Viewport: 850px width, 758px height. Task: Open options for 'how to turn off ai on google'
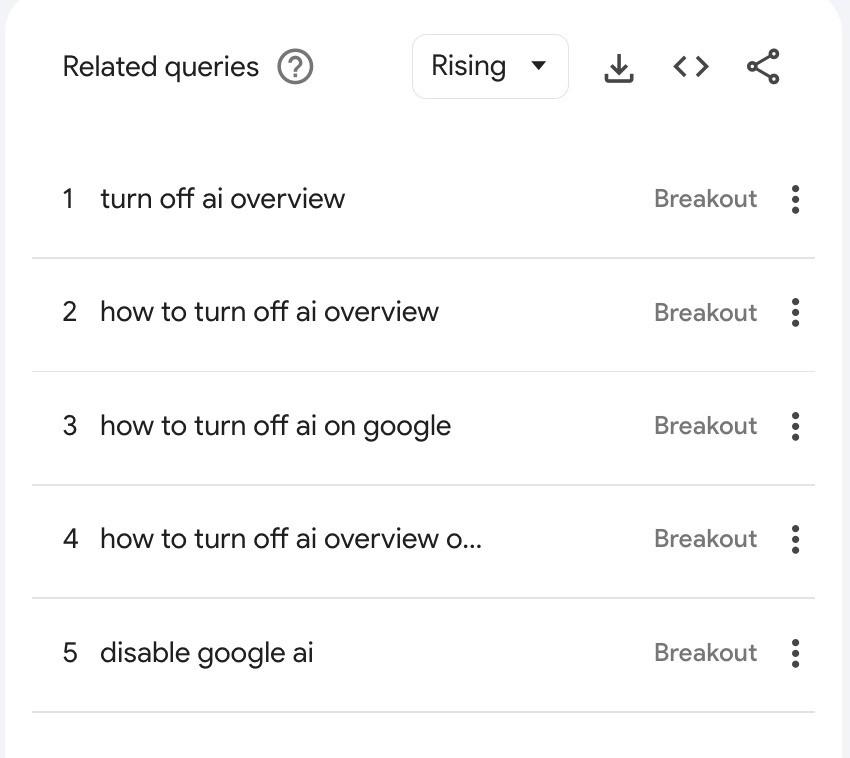pyautogui.click(x=795, y=426)
